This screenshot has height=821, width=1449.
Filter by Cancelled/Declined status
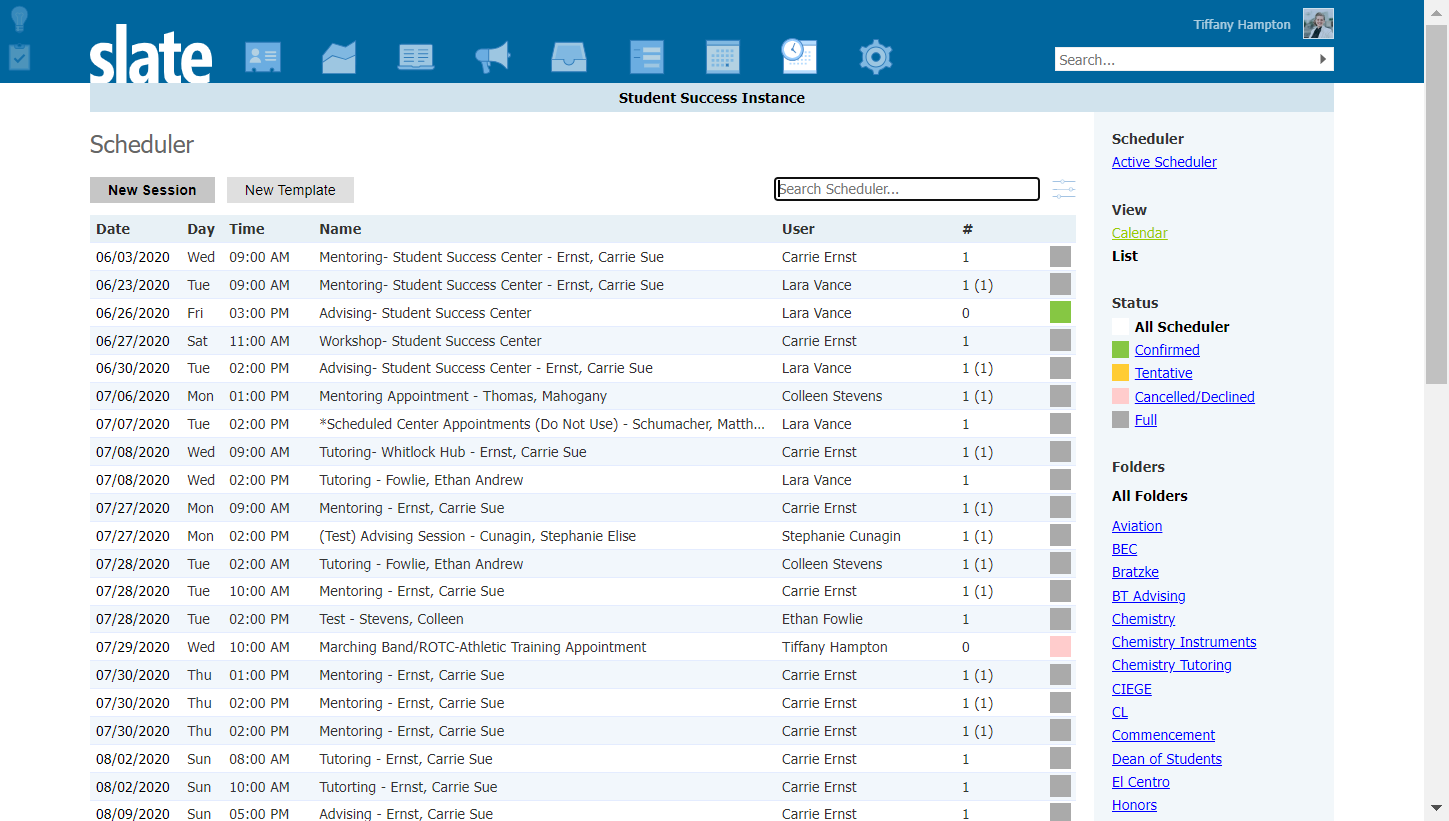1194,397
